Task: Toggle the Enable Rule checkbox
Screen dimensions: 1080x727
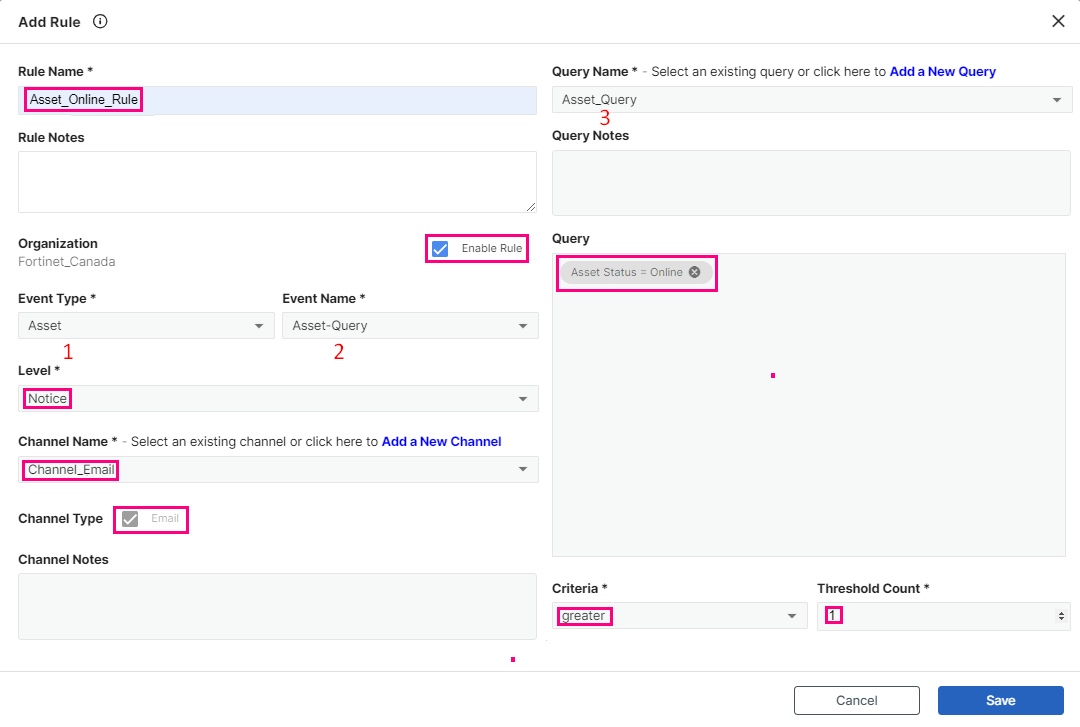Action: coord(440,248)
